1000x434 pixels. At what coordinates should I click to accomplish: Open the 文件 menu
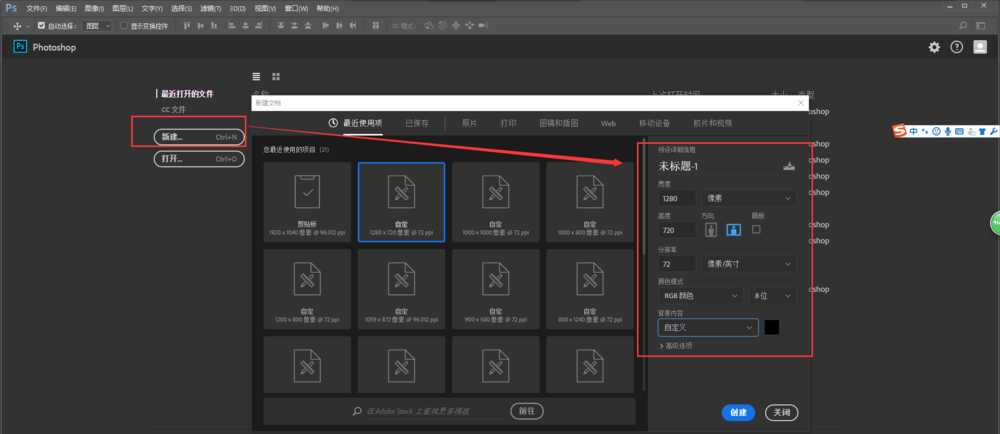click(x=36, y=8)
